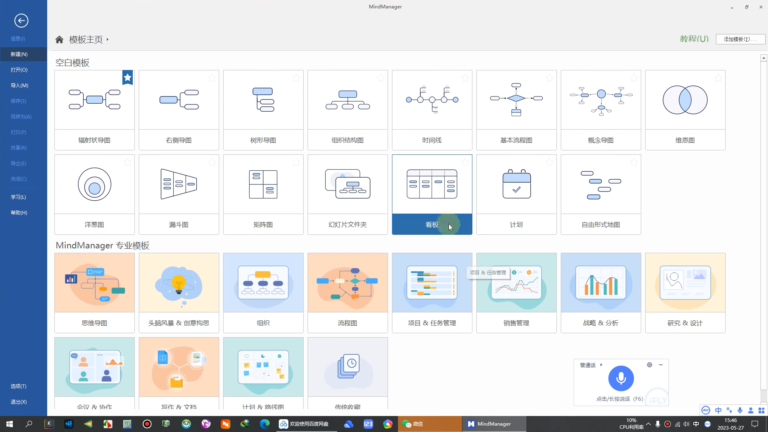Choose 导入(M) from the sidebar
The image size is (768, 432).
(x=19, y=86)
